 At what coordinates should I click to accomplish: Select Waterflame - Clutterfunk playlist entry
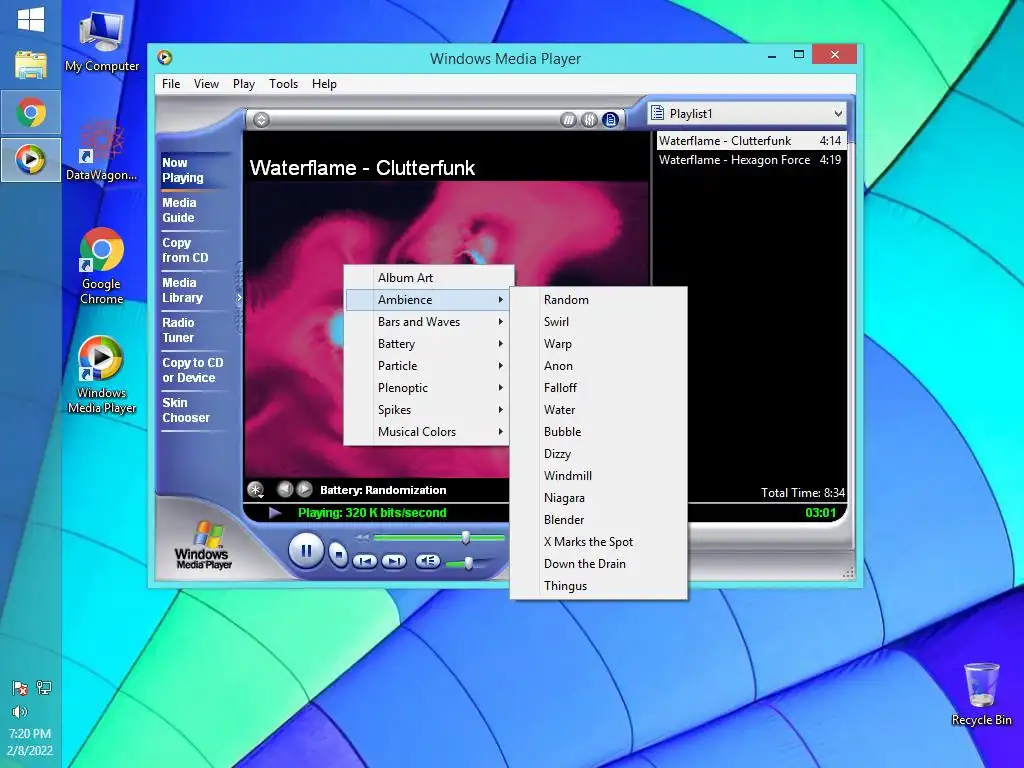click(750, 140)
